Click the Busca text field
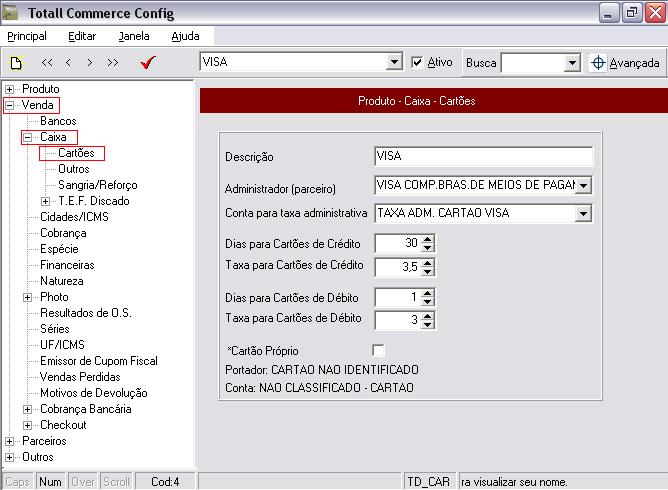The image size is (668, 490). (x=533, y=63)
